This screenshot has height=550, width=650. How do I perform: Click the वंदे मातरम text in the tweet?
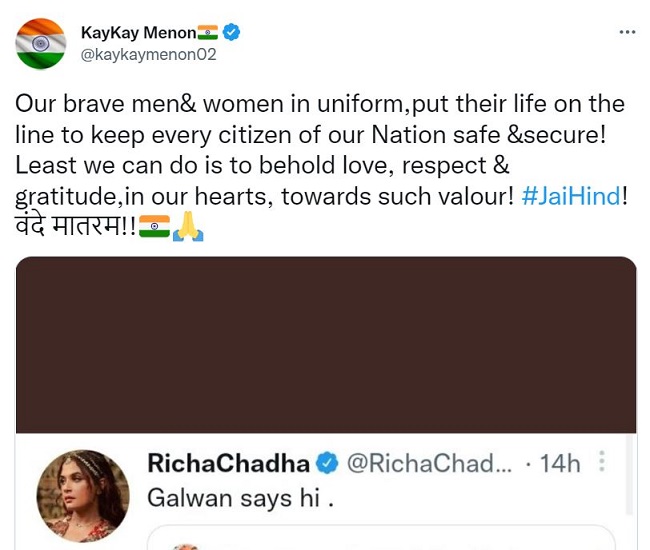tap(67, 227)
